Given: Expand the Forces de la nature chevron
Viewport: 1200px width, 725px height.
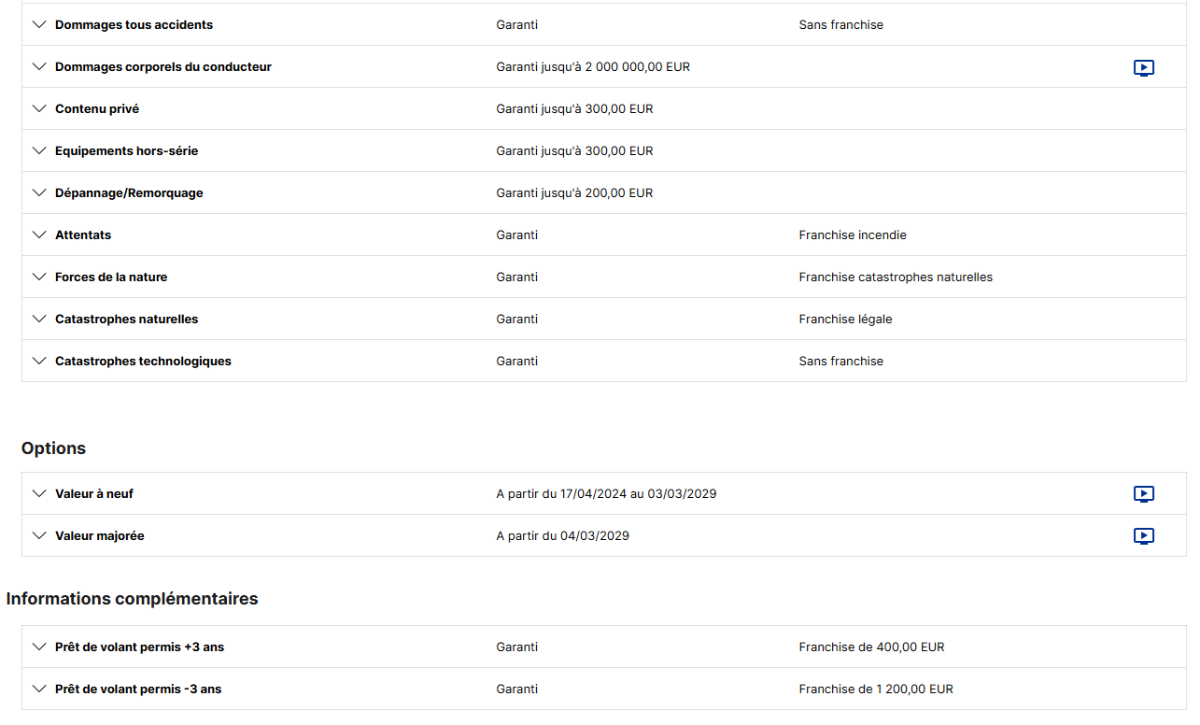Looking at the screenshot, I should (x=39, y=277).
